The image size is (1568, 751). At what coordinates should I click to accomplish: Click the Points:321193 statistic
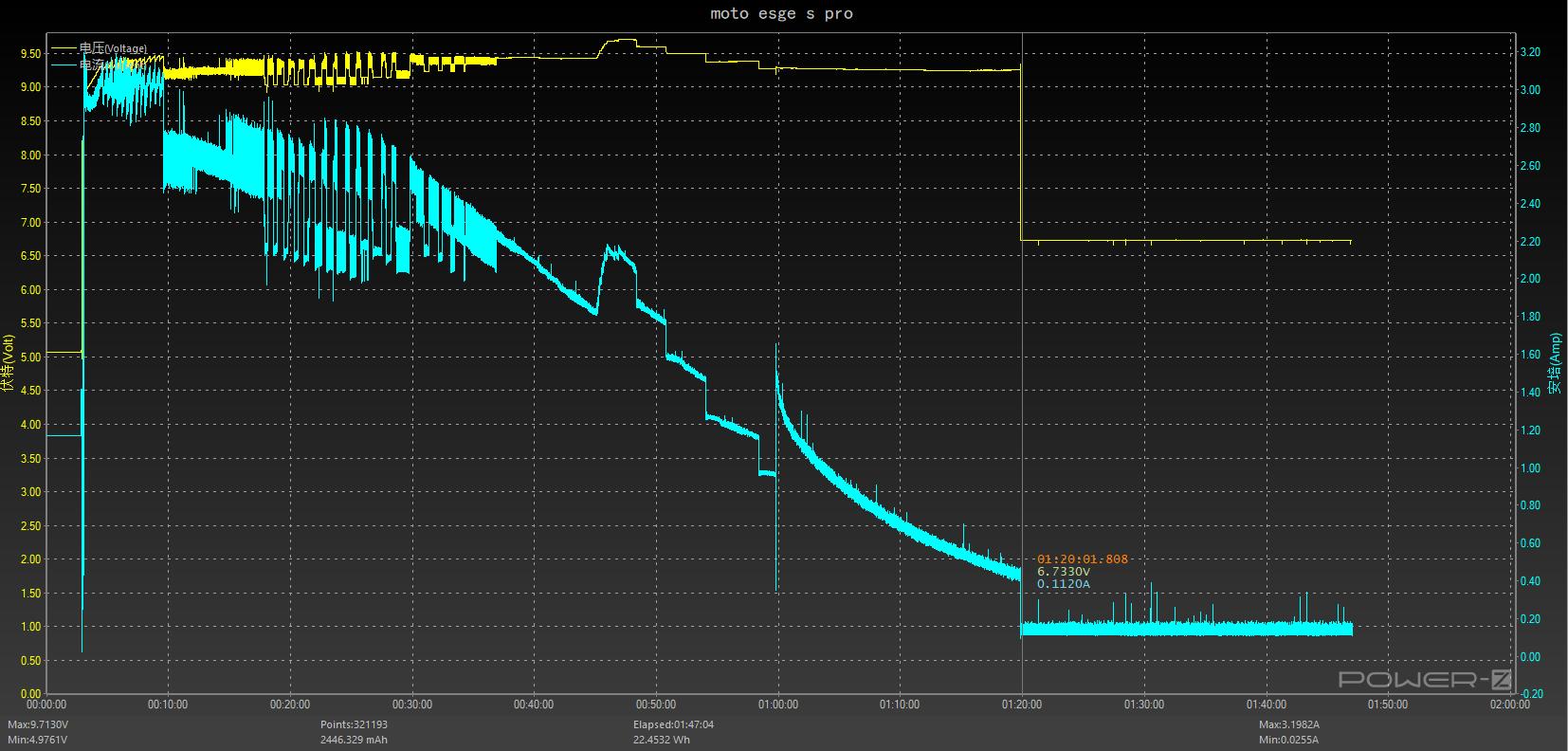pyautogui.click(x=354, y=724)
